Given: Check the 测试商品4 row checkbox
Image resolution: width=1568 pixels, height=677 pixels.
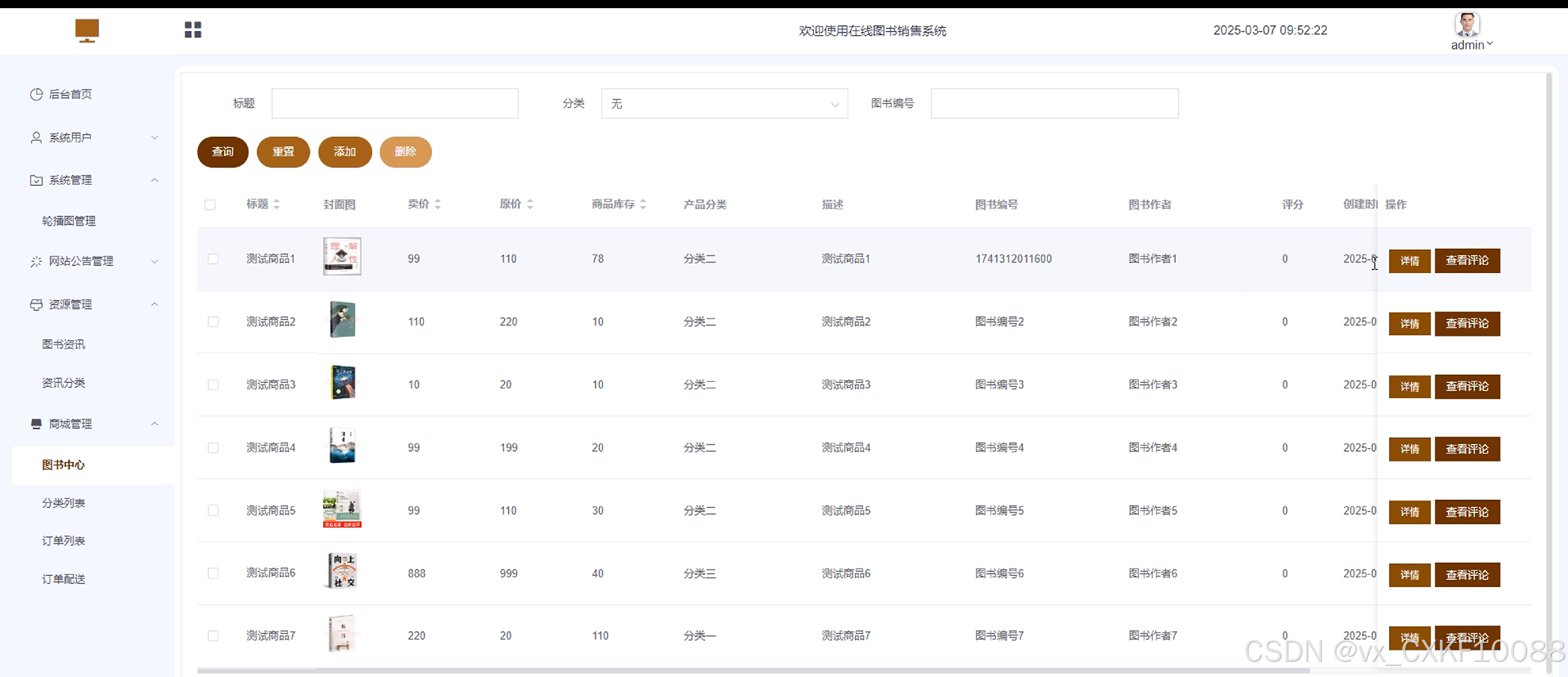Looking at the screenshot, I should [213, 448].
